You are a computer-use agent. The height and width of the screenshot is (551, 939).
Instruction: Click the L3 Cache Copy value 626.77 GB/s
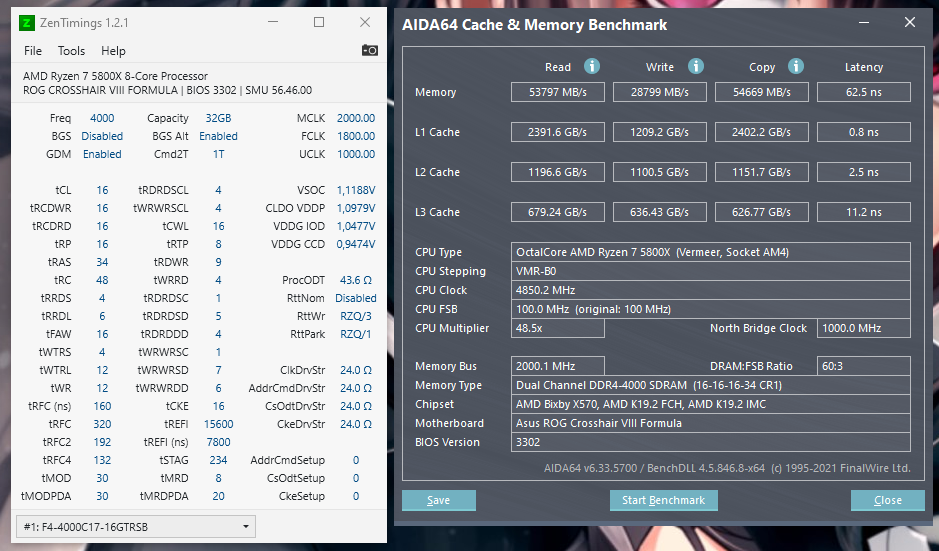(762, 212)
